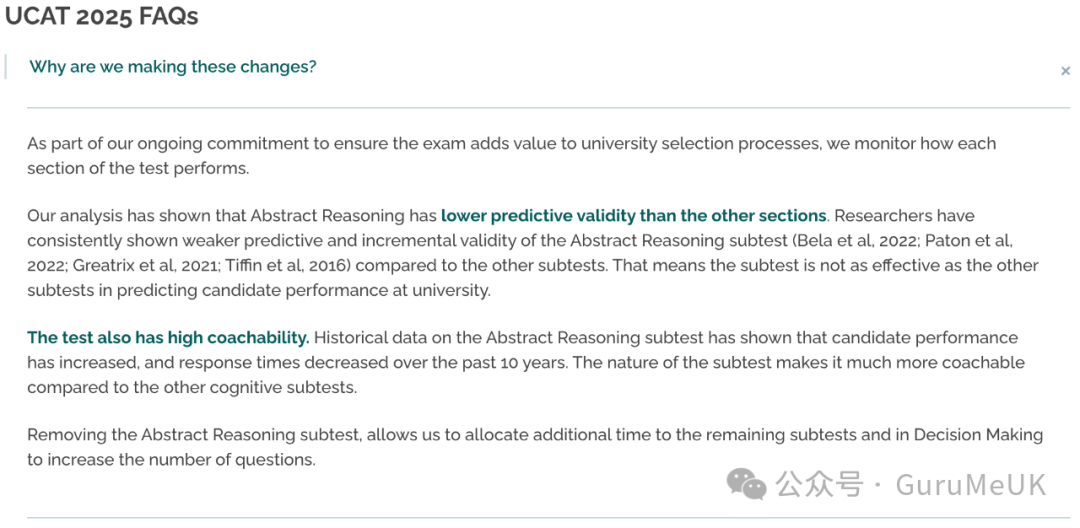Expand 'Why are we making these changes?' question
The width and height of the screenshot is (1080, 528).
(x=173, y=67)
